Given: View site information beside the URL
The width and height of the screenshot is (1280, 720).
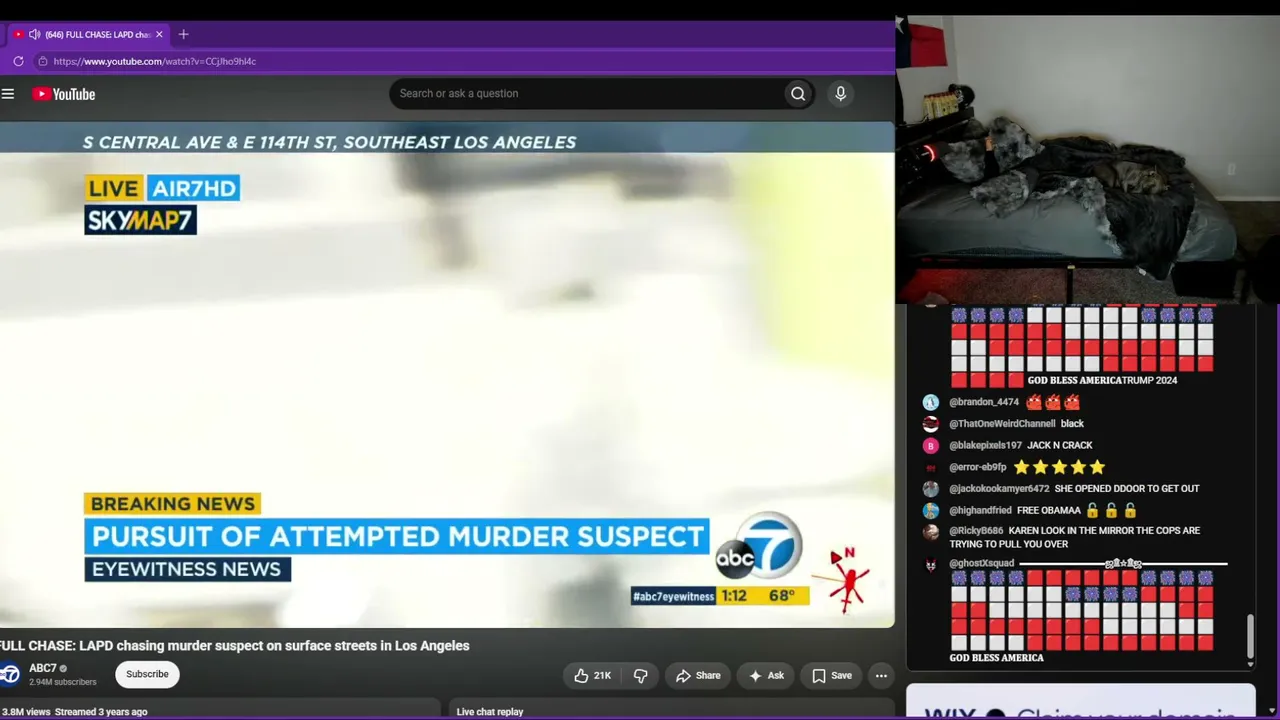Looking at the screenshot, I should 42,61.
